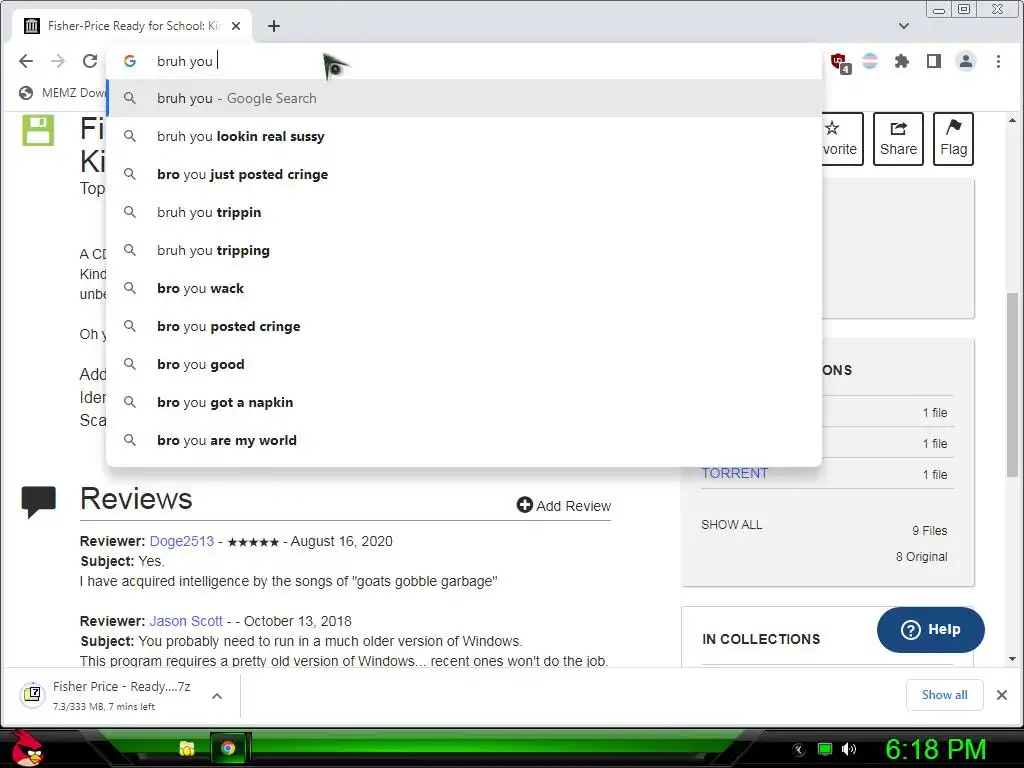Select 'bro you are my world' suggestion

[x=464, y=440]
